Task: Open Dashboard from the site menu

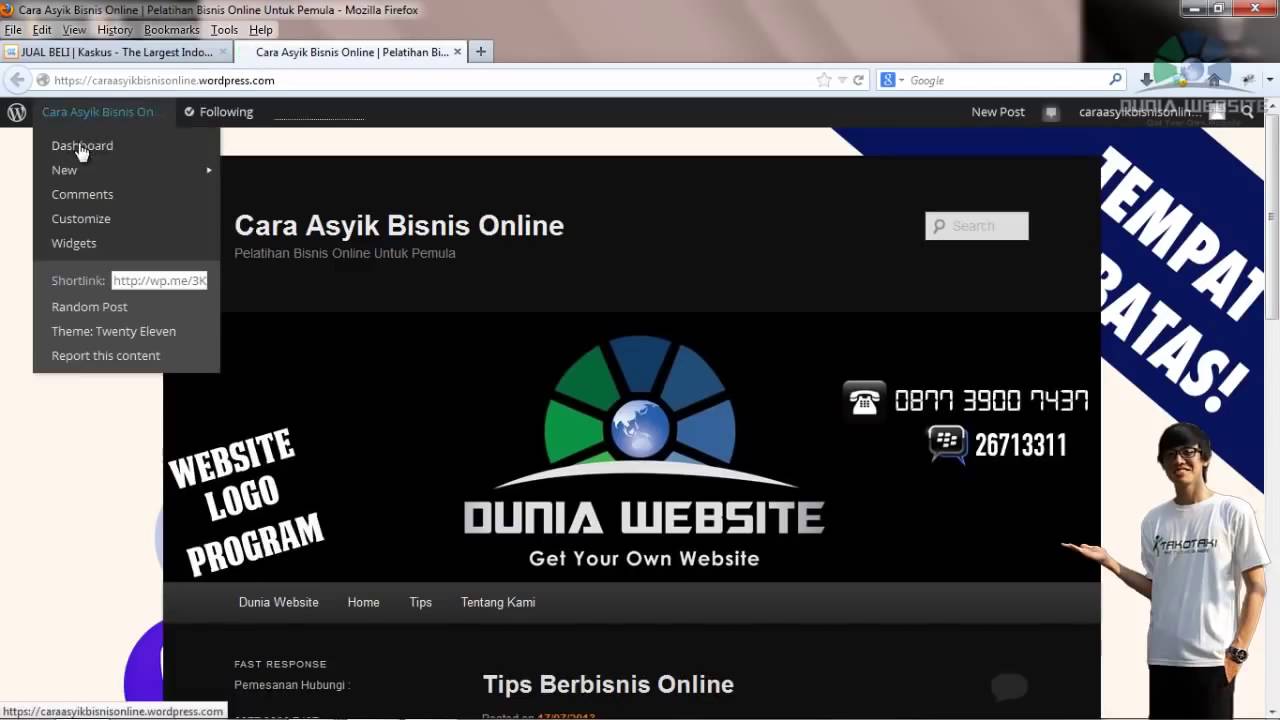Action: click(x=82, y=146)
